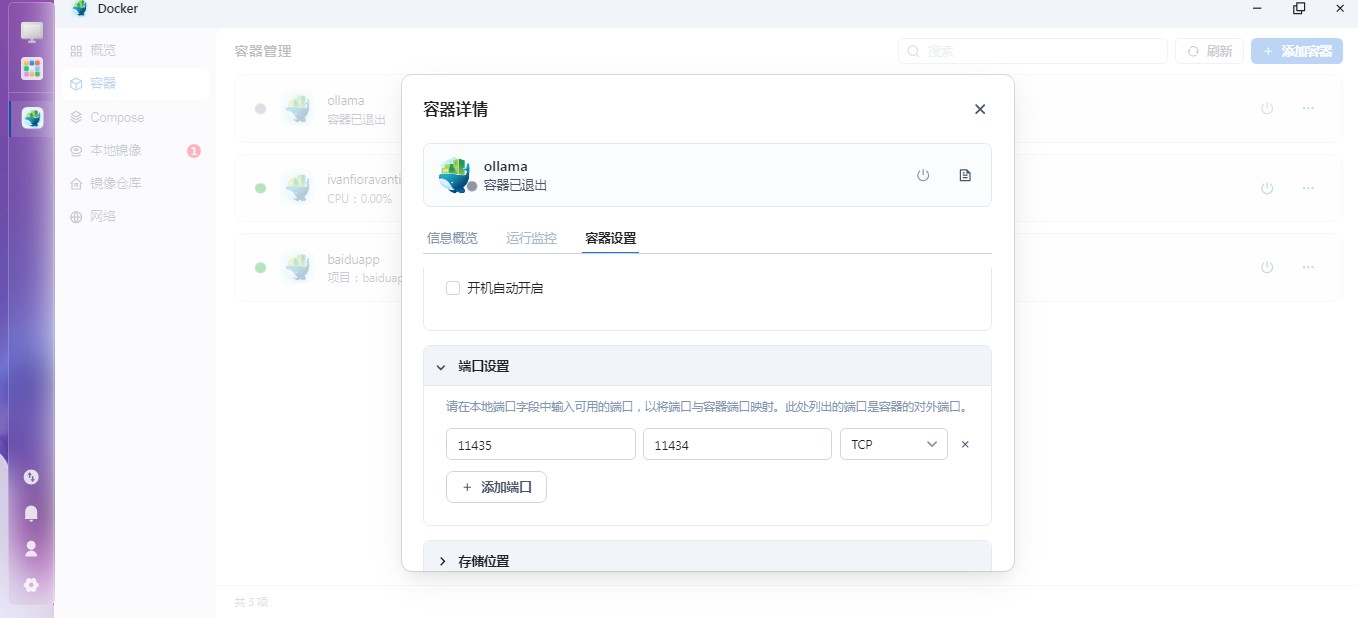1358x618 pixels.
Task: Select the Docker whale icon in dock
Action: click(x=32, y=118)
